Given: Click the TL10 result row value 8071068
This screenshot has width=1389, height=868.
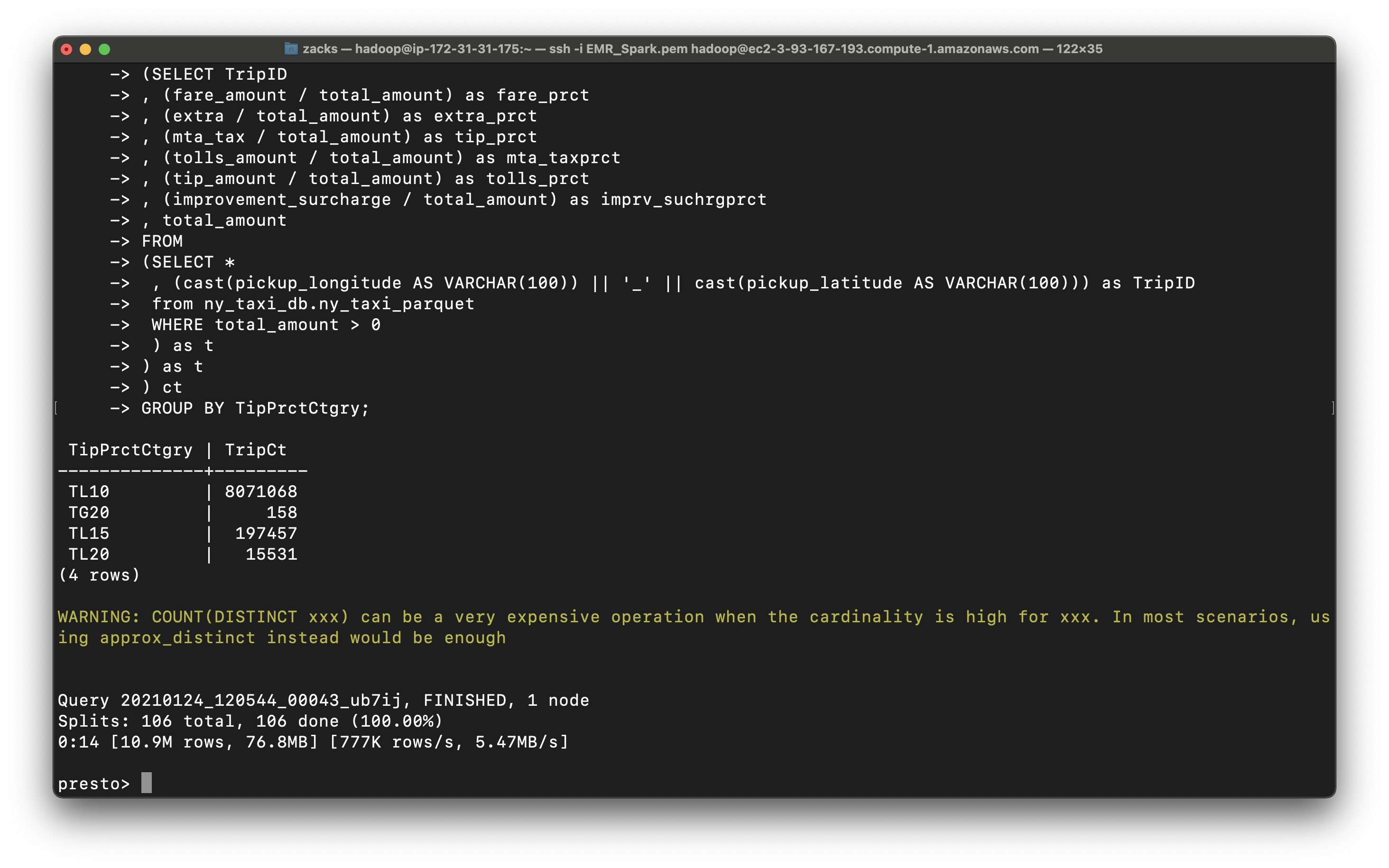Looking at the screenshot, I should pos(260,492).
